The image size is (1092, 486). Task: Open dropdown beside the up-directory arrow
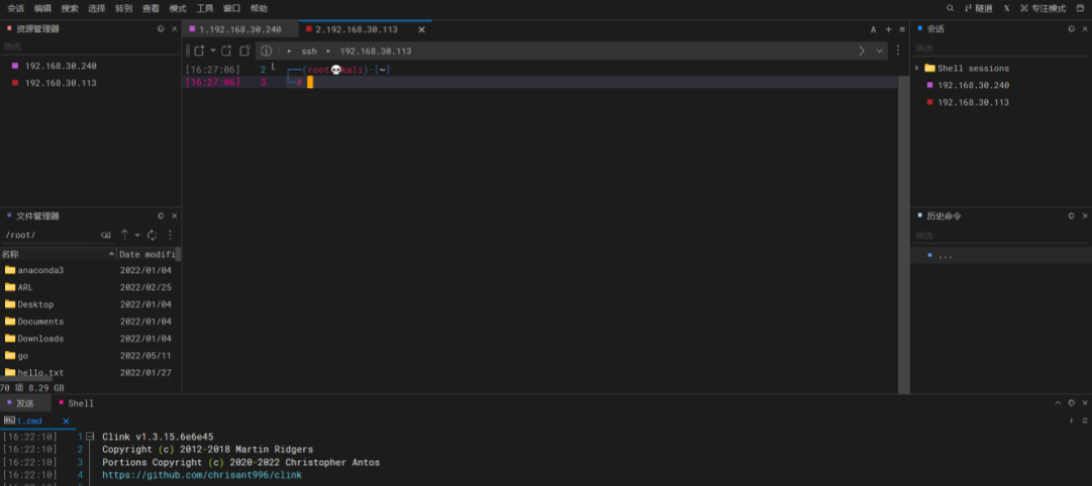pyautogui.click(x=137, y=235)
